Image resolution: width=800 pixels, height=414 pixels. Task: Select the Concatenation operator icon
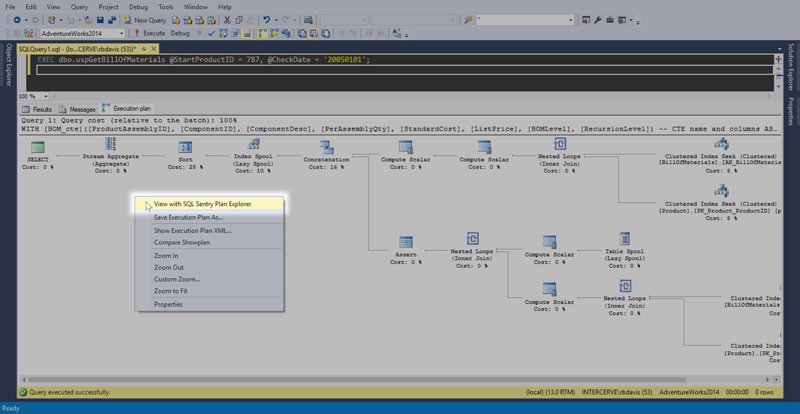[x=327, y=146]
